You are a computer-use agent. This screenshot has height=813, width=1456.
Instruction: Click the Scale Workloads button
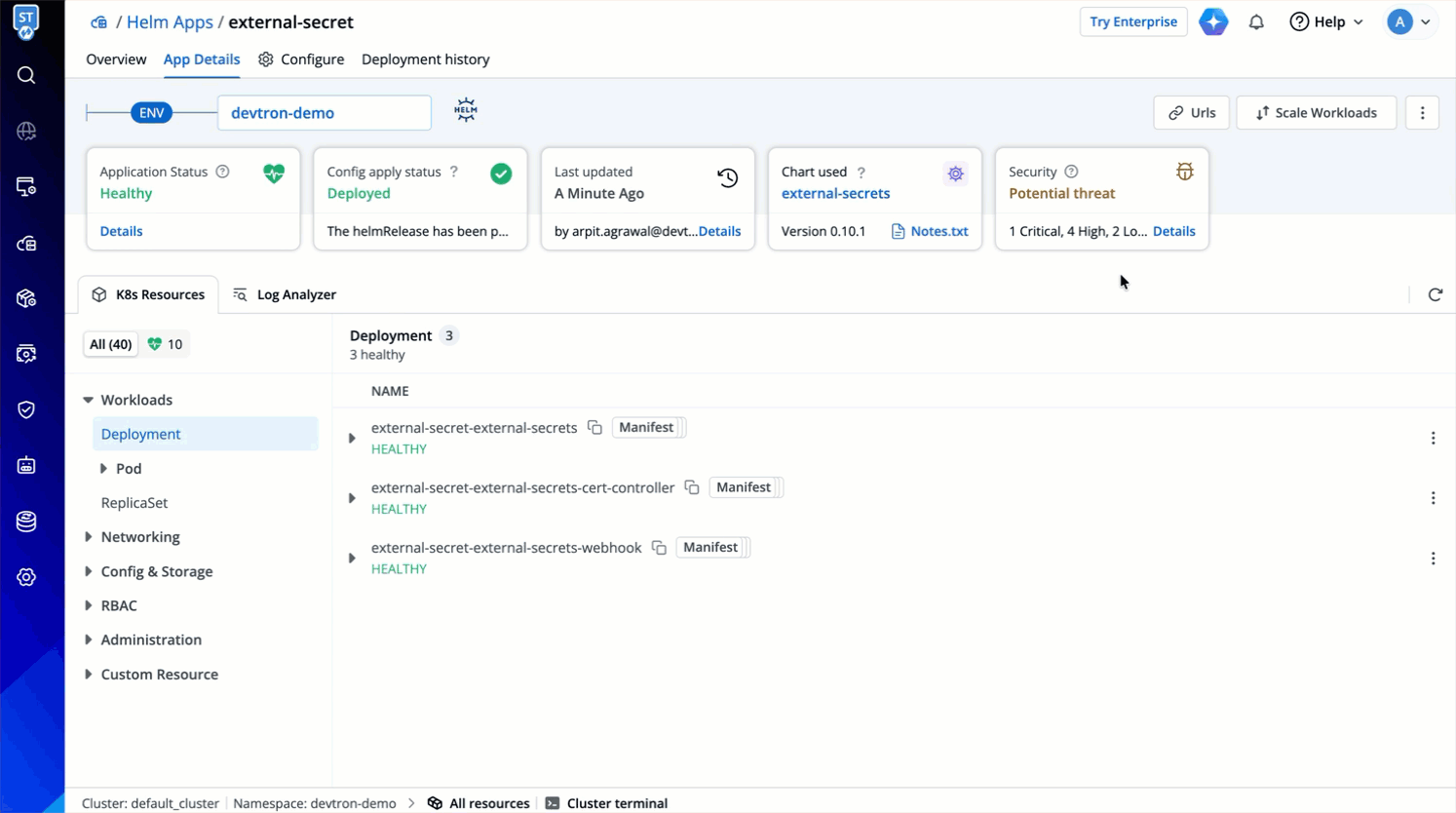(x=1316, y=113)
